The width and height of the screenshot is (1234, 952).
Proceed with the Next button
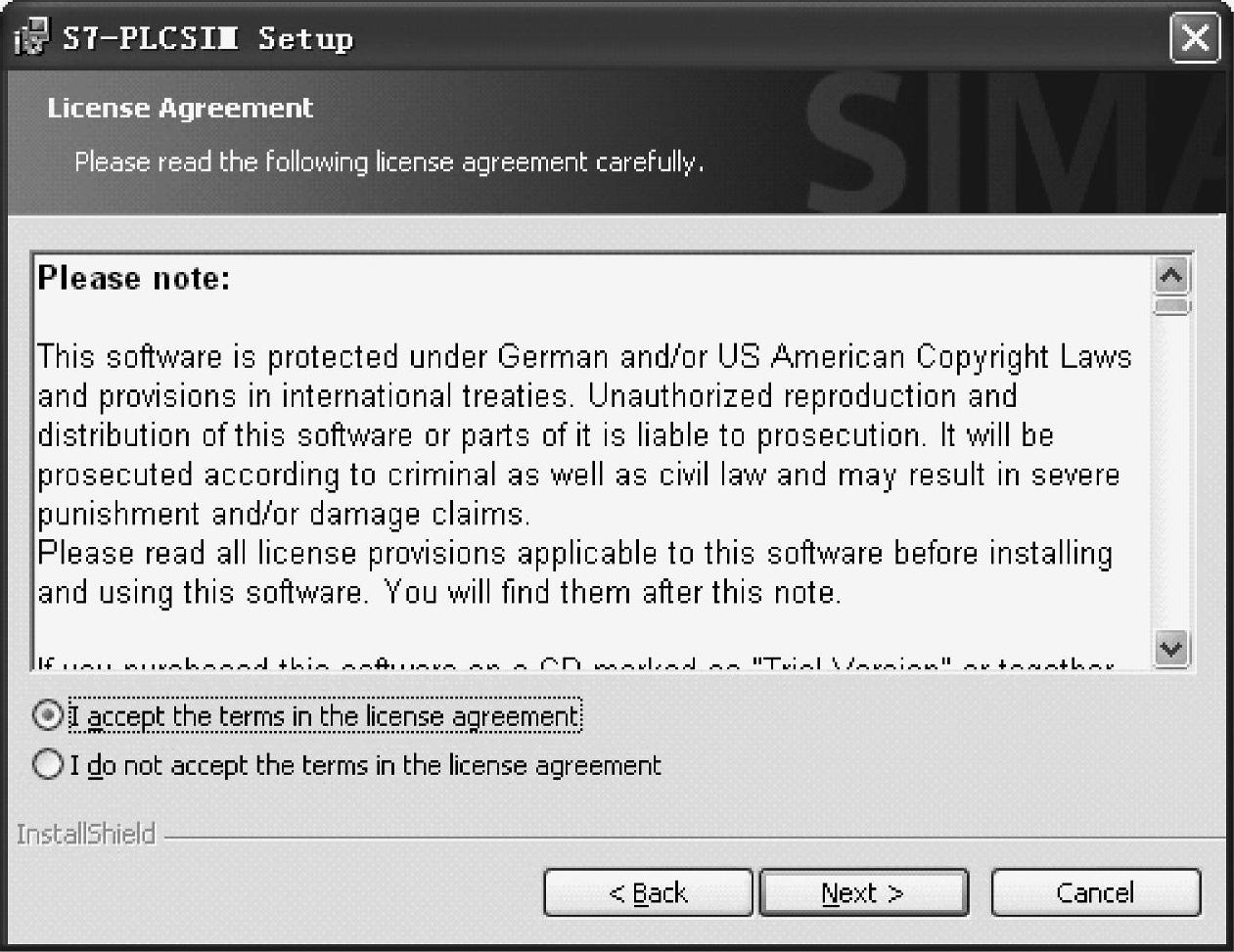(863, 892)
